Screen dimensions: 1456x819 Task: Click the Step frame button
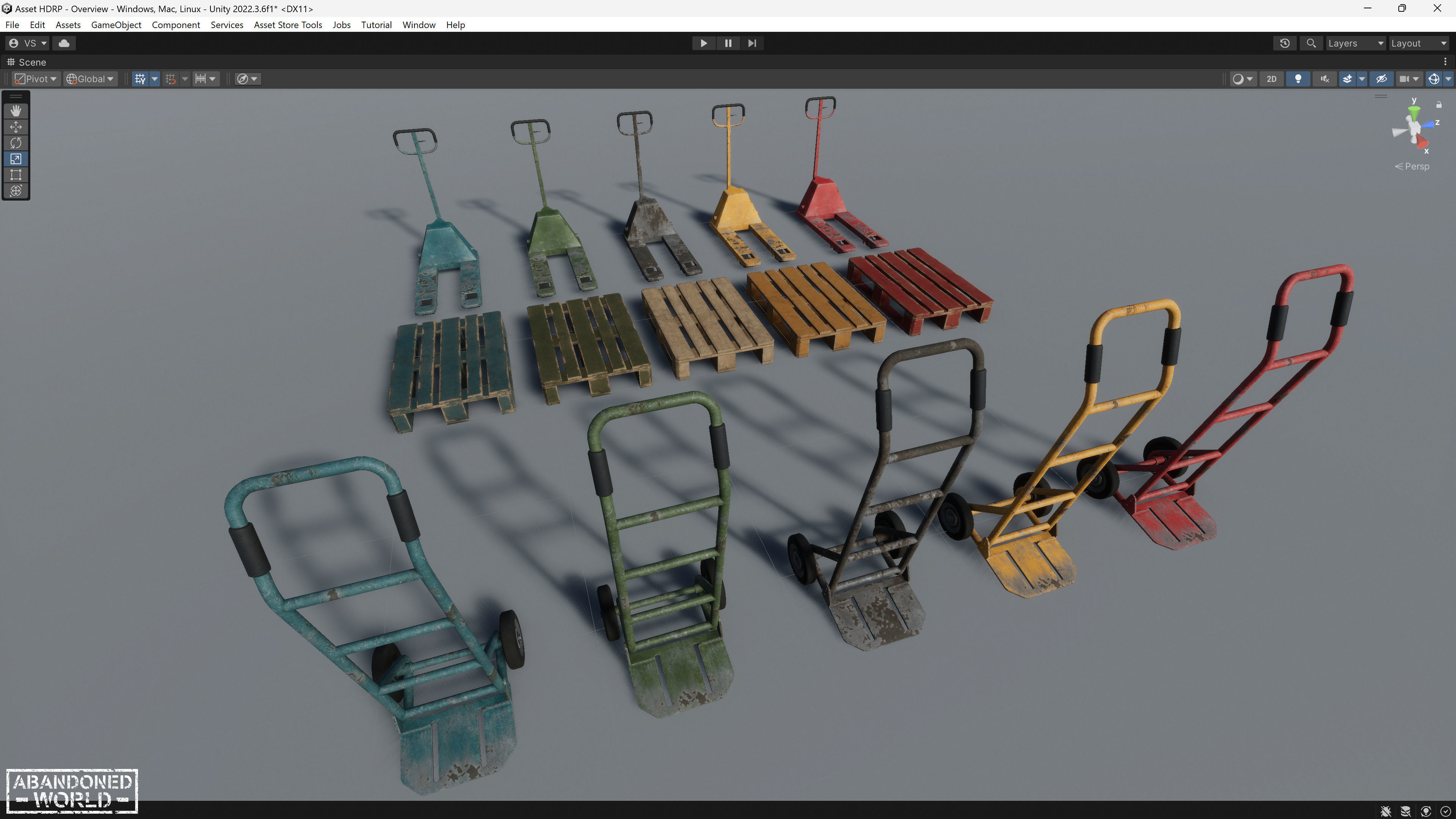(752, 43)
